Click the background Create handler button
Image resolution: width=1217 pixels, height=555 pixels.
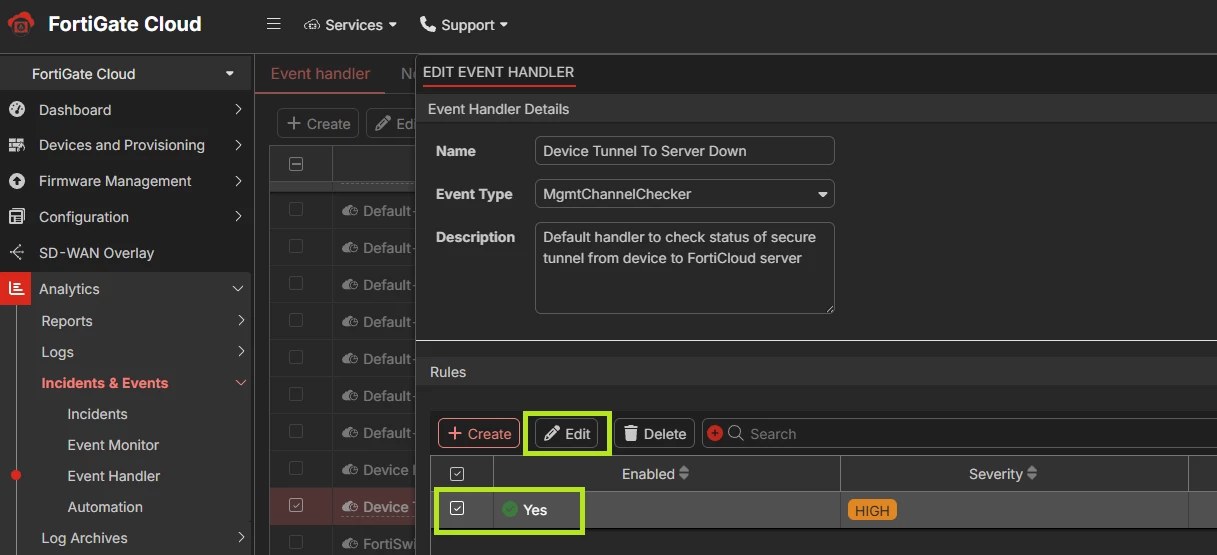[x=318, y=124]
